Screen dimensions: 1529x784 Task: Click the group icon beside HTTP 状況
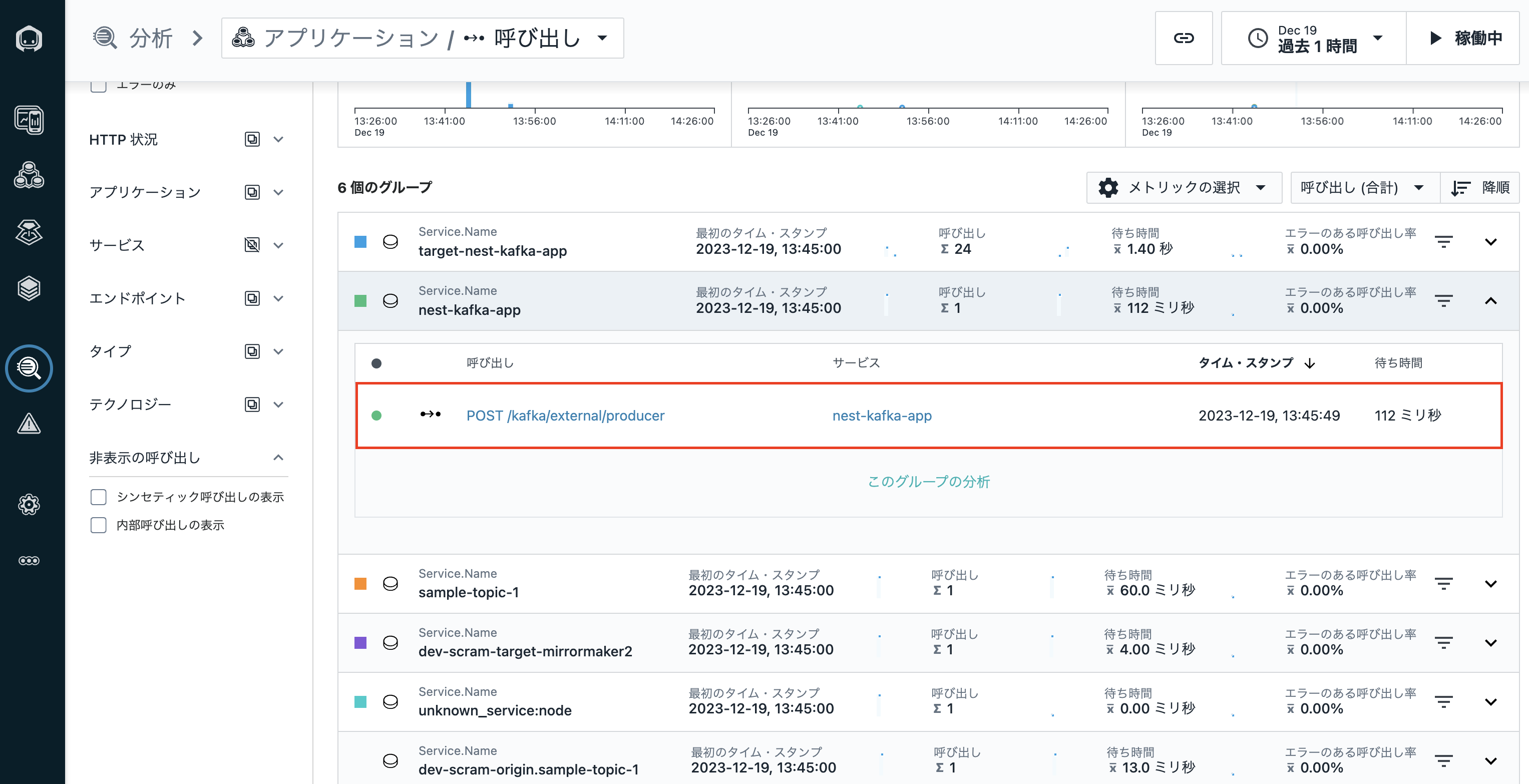click(252, 140)
